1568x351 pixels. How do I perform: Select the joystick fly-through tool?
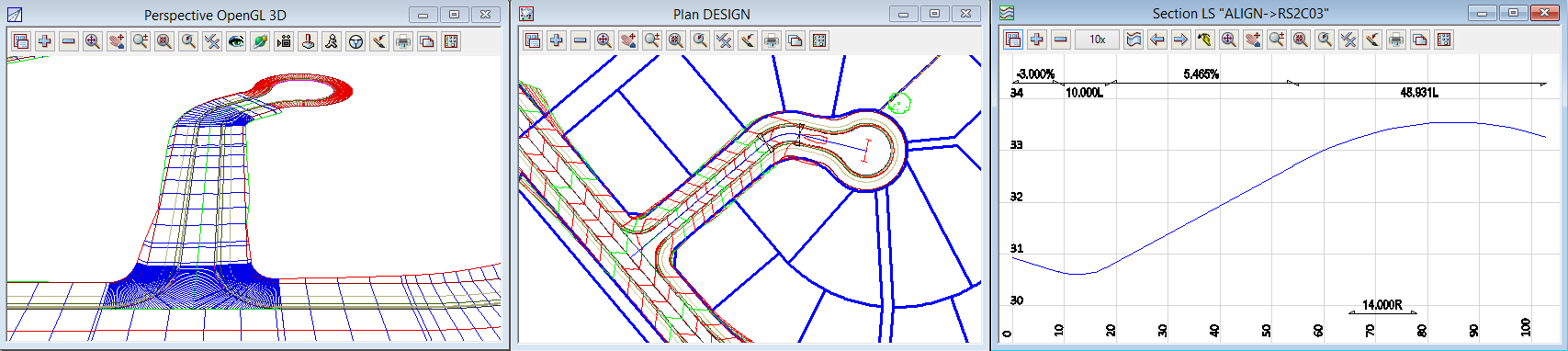point(308,41)
